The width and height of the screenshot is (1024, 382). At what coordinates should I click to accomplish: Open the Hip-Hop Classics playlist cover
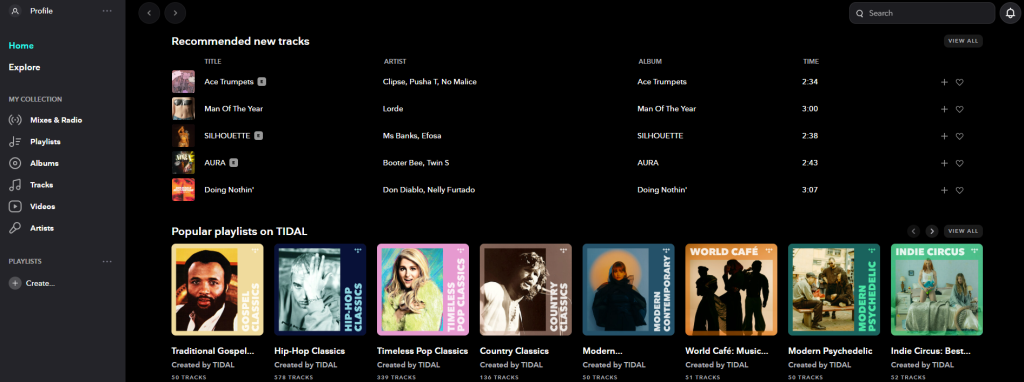pos(320,289)
